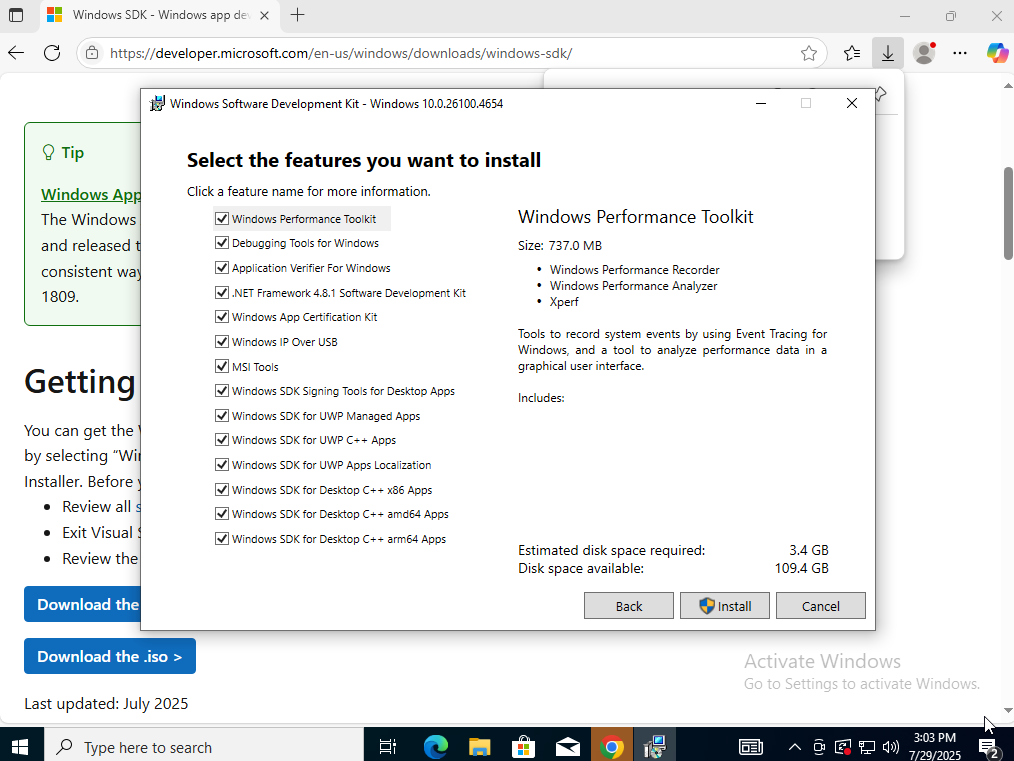Toggle the MSI Tools checkbox
Screen dimensions: 1014x761
222,367
